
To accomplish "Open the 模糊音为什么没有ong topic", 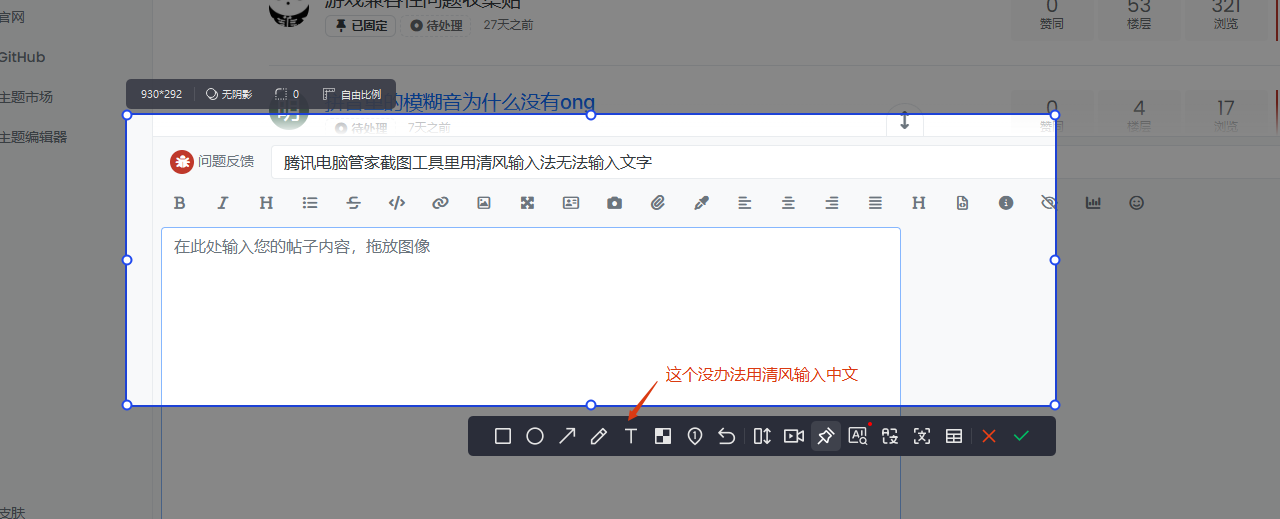I will coord(460,102).
